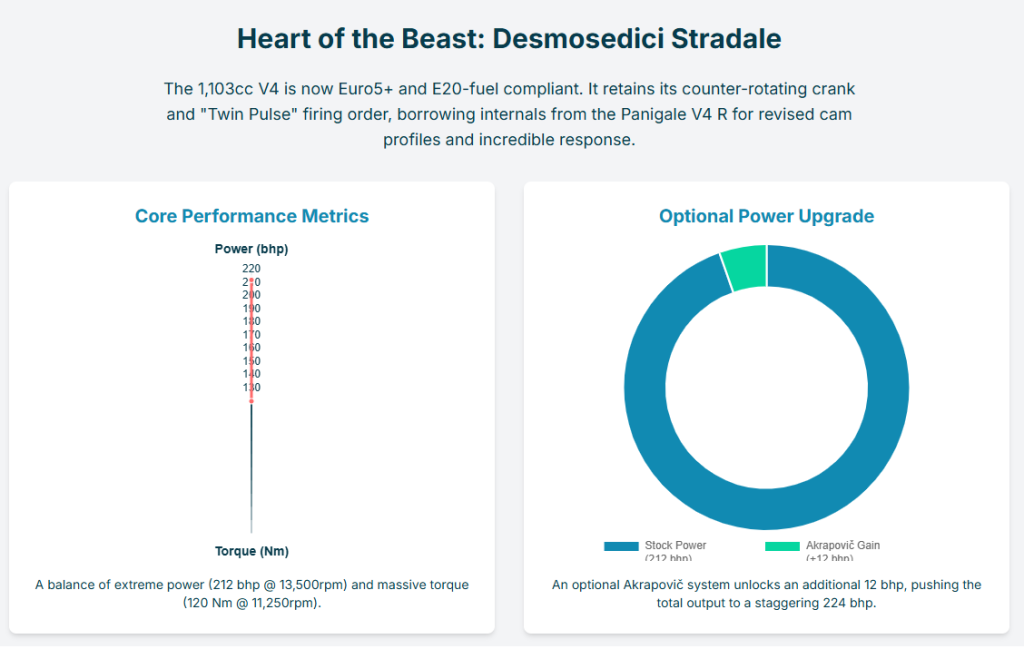Viewport: 1024px width, 649px height.
Task: Click the Euro5+ intro paragraph text
Action: coord(509,114)
